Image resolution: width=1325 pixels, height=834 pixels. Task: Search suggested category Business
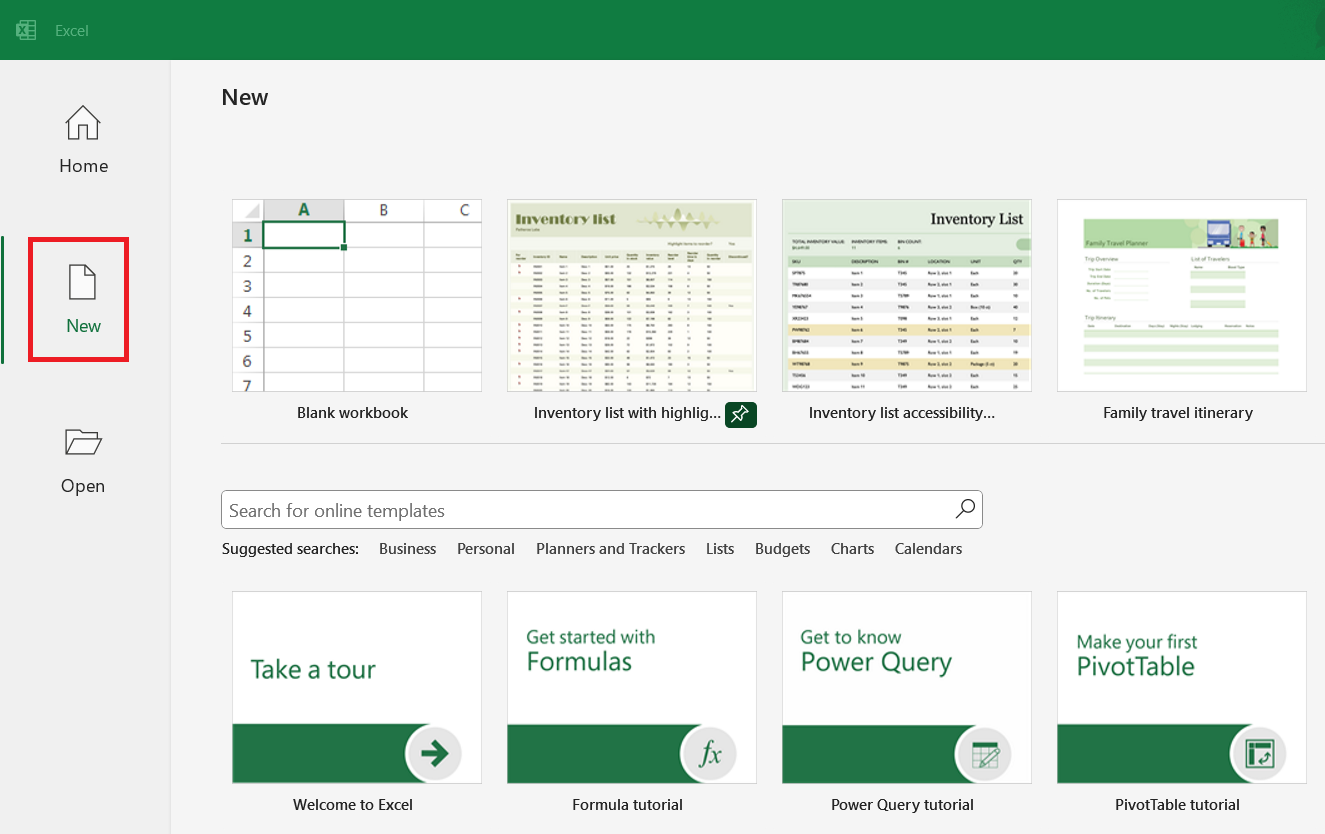(x=407, y=549)
